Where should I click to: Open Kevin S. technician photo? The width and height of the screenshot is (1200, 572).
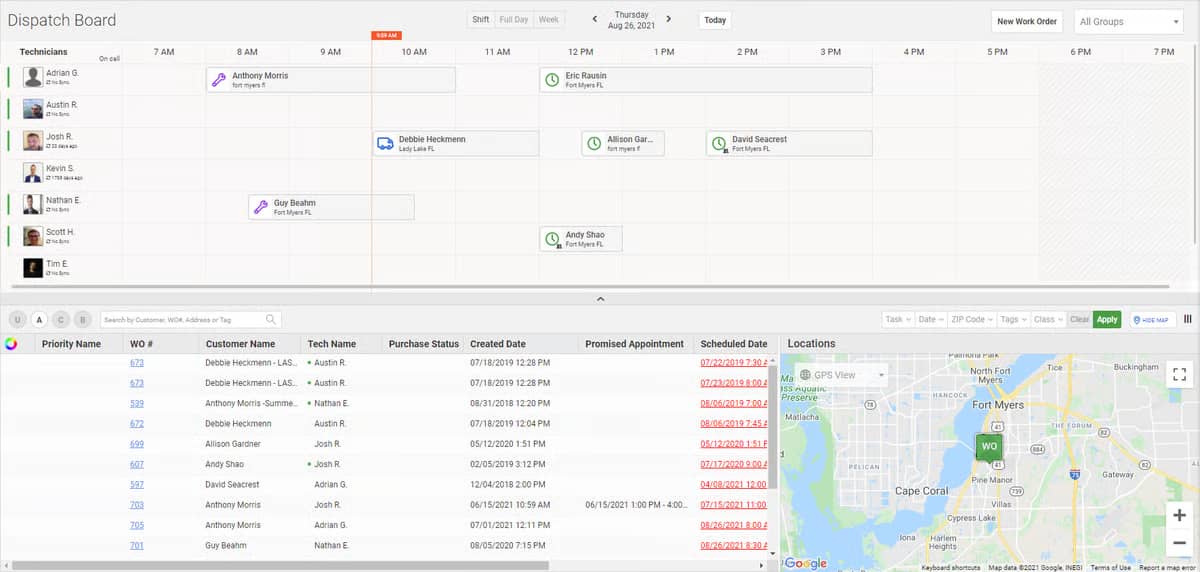tap(33, 173)
